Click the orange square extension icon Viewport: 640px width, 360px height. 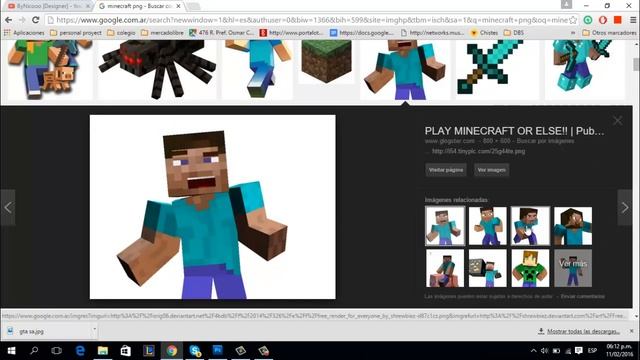pyautogui.click(x=618, y=20)
